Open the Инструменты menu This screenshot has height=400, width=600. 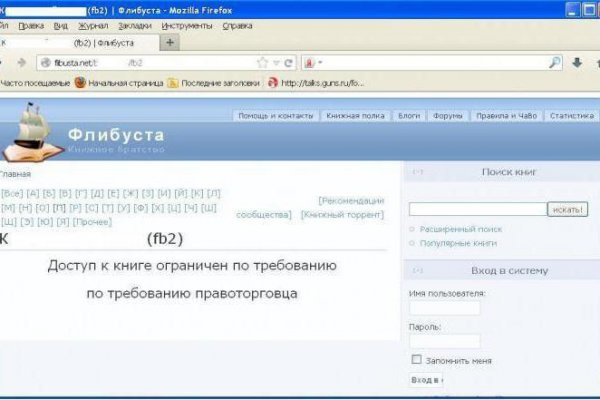tap(186, 25)
